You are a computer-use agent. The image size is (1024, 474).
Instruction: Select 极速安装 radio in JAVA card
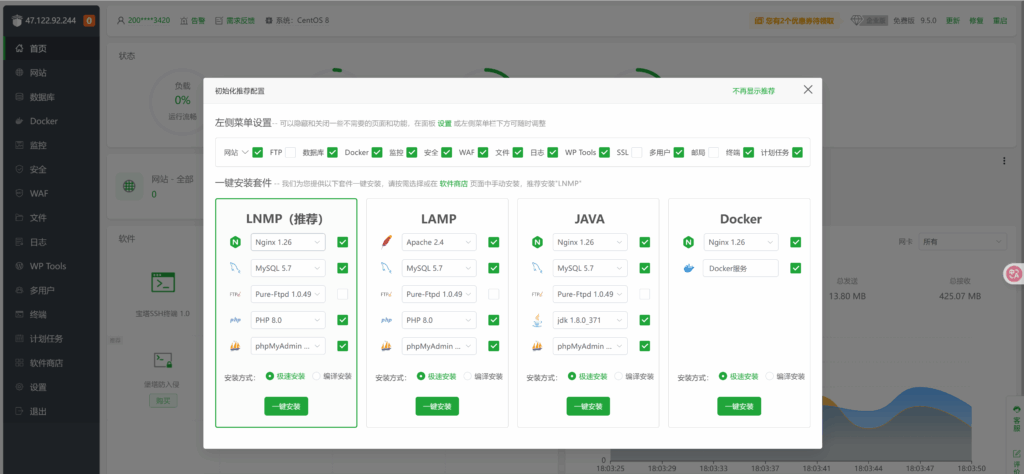[572, 376]
